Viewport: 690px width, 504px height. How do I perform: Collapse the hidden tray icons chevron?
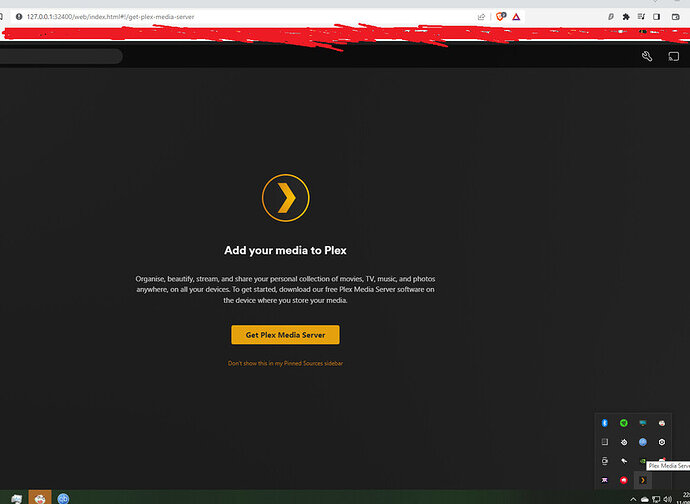pyautogui.click(x=633, y=499)
